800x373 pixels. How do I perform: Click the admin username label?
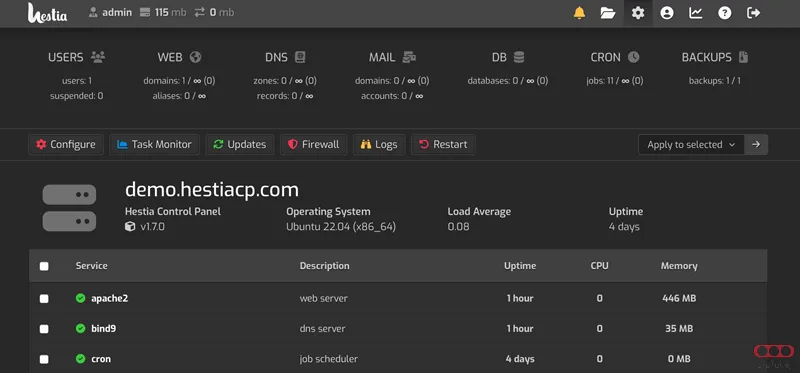click(117, 12)
